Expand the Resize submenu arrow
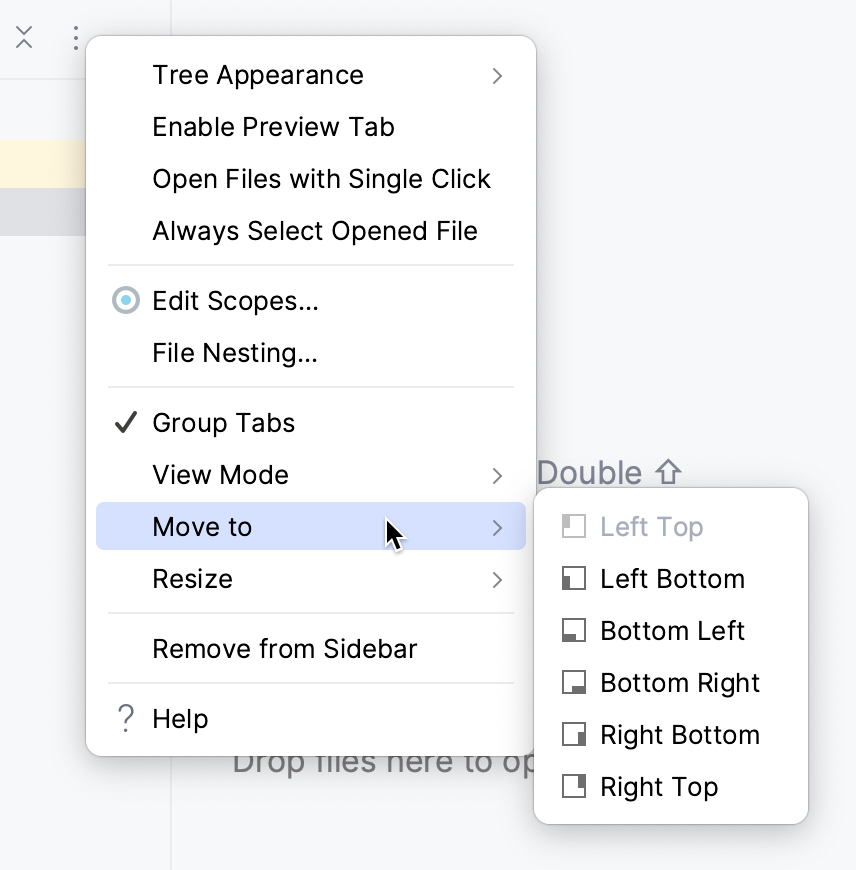Screen dimensions: 856x870 (497, 580)
